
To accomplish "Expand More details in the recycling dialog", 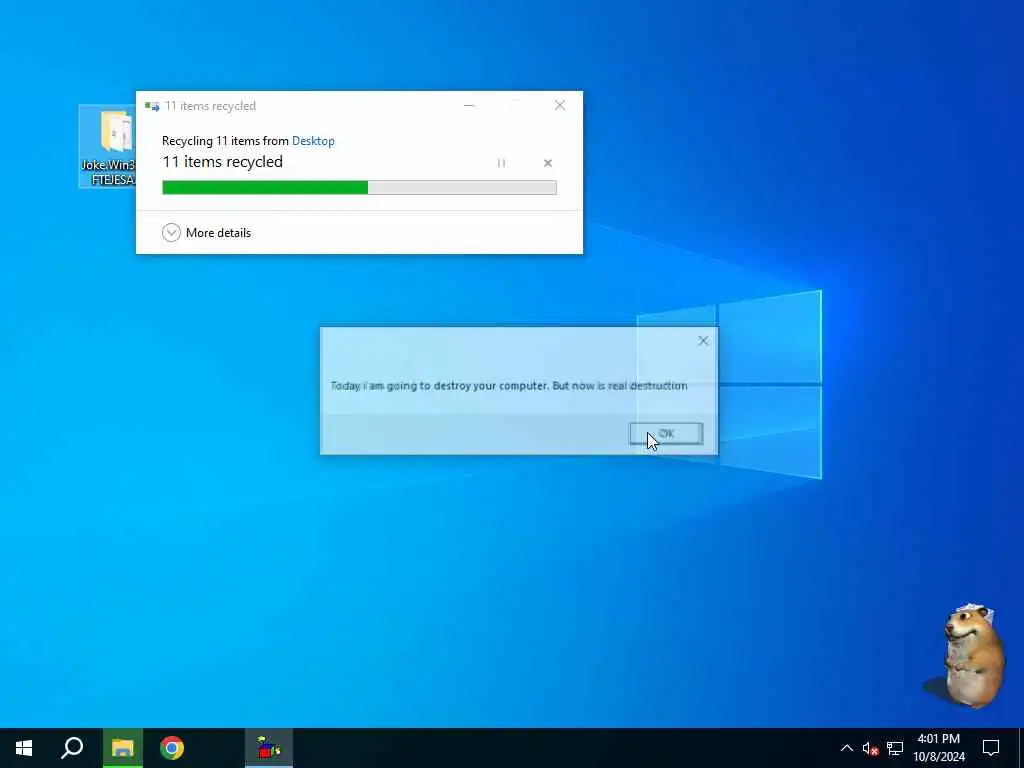I will (206, 232).
